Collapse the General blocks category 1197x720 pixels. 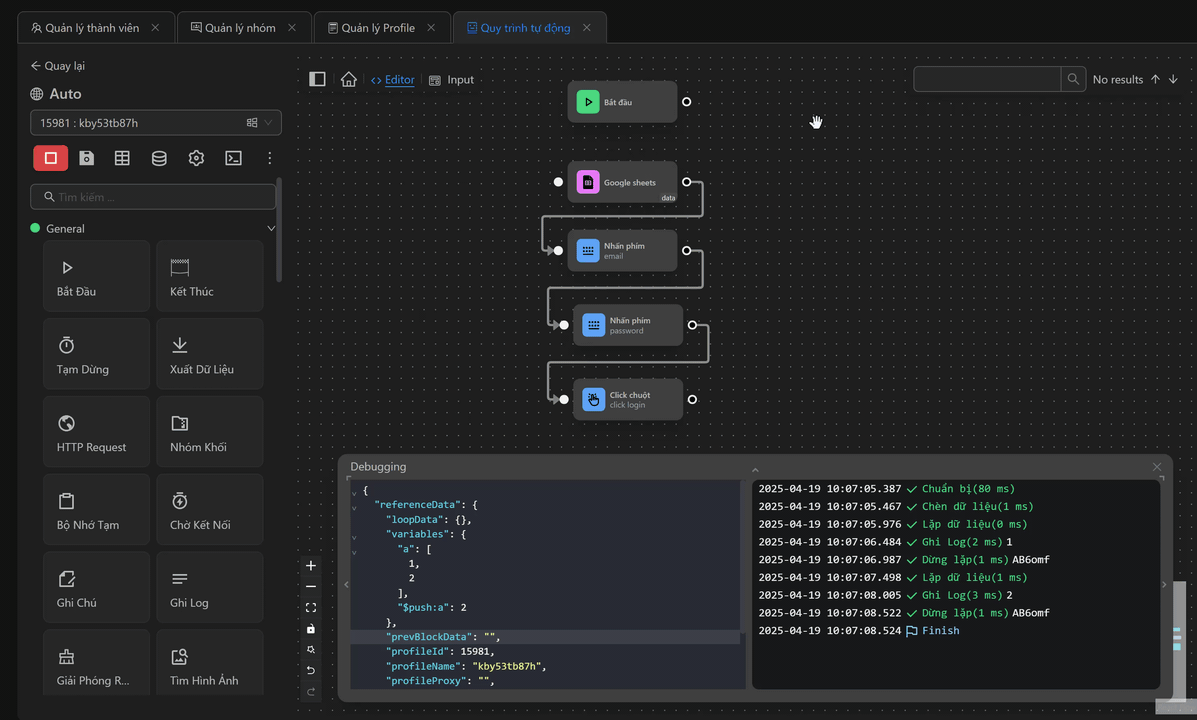(271, 229)
